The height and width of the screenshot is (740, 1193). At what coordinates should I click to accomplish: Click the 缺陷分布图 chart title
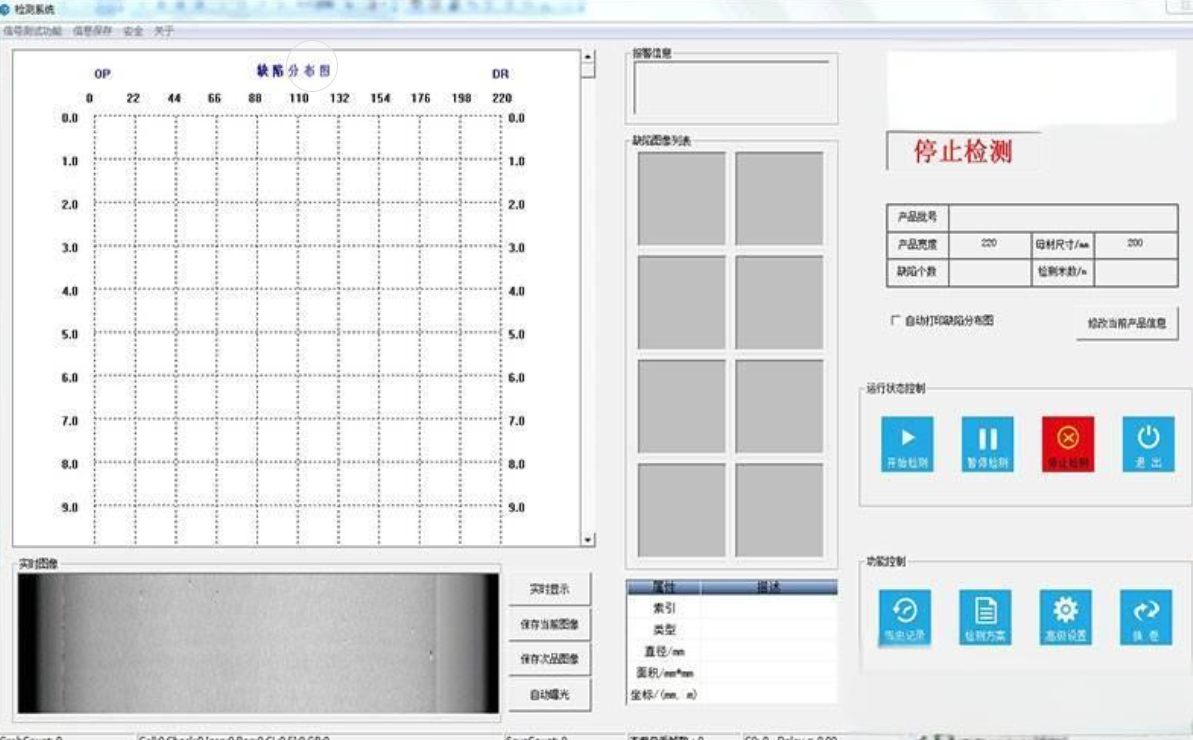tap(294, 71)
